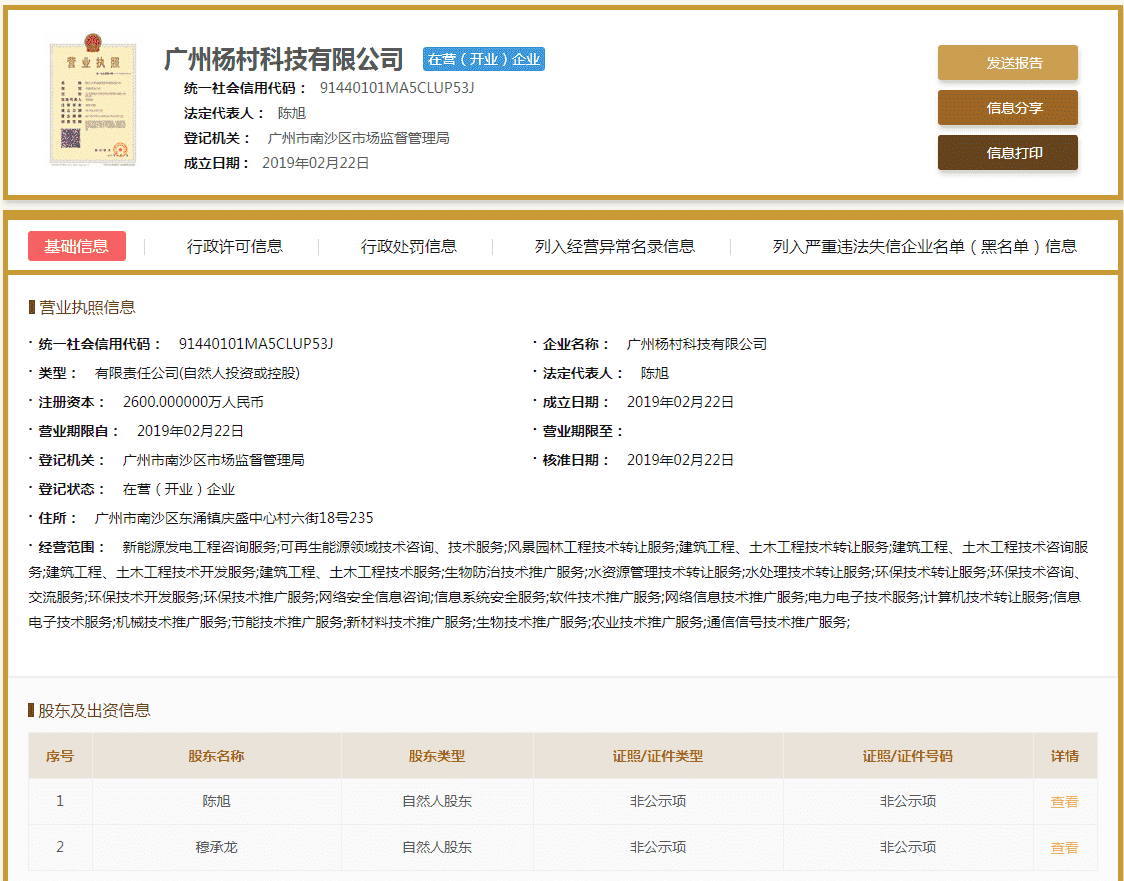1124x881 pixels.
Task: Click the 营业期限自 date value
Action: (x=190, y=431)
